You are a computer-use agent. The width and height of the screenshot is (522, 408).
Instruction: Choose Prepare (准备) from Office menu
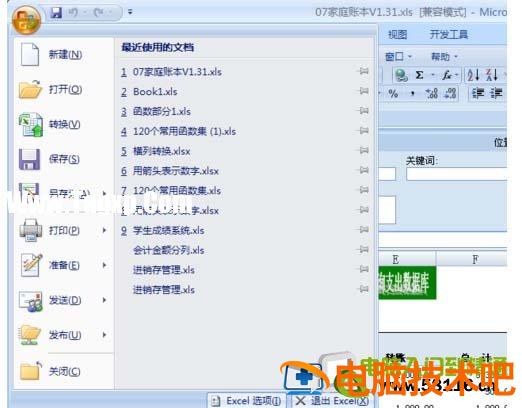pos(64,265)
